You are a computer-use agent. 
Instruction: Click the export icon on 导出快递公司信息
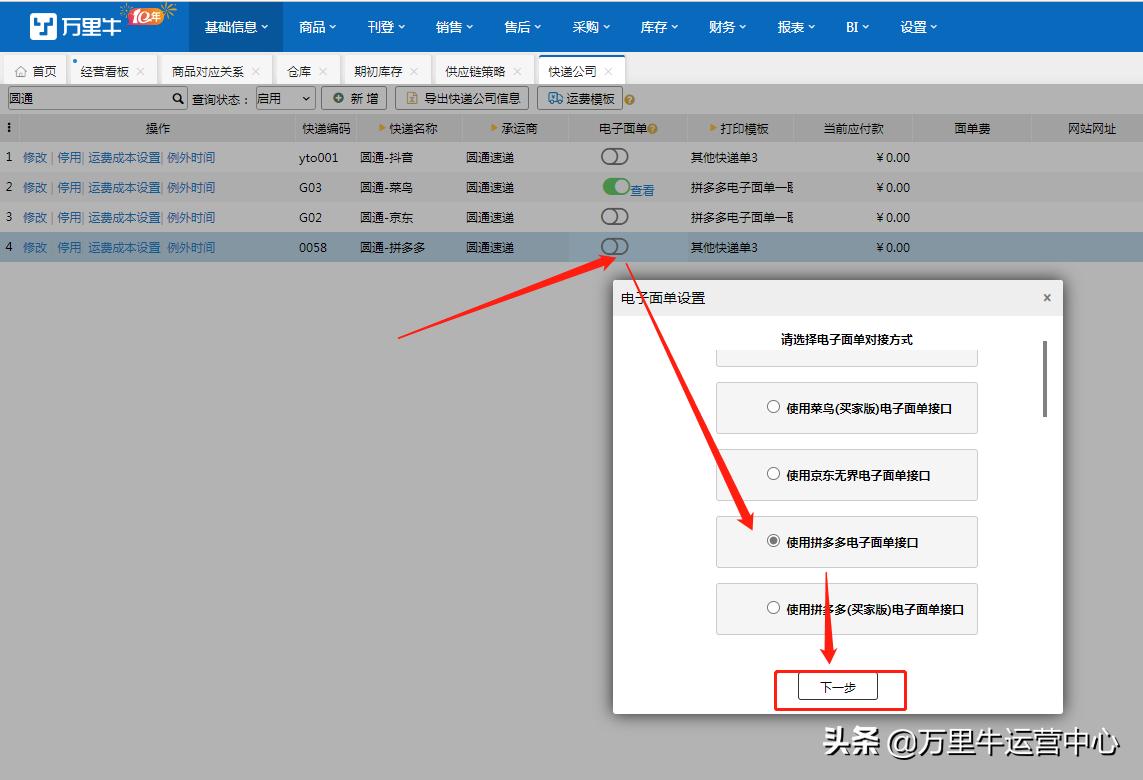point(412,98)
